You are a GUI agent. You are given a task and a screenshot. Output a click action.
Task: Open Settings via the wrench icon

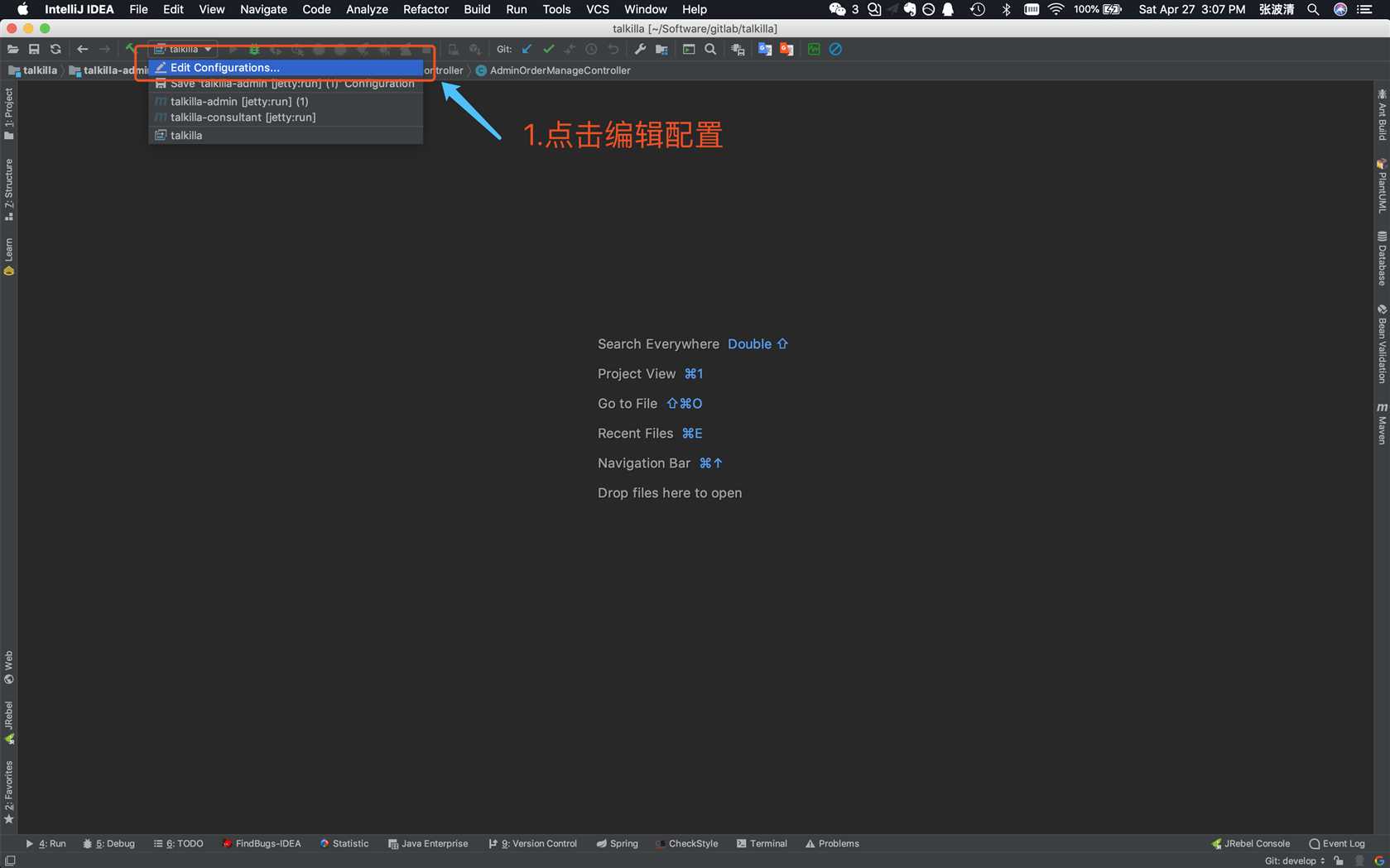click(x=640, y=50)
